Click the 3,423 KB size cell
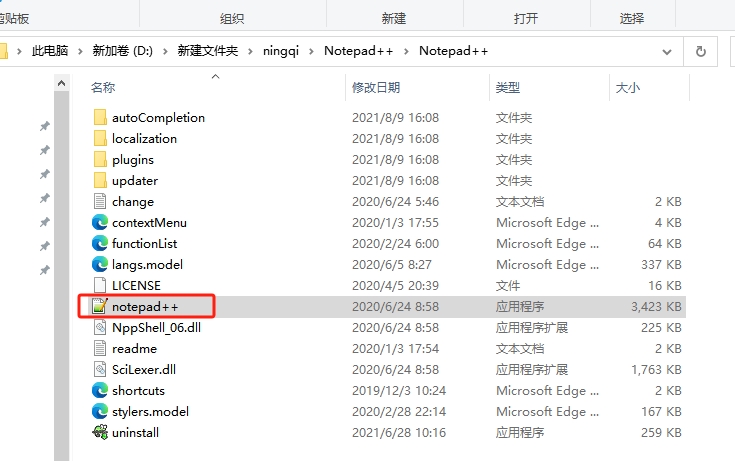Screen dimensions: 735x461 (x=656, y=306)
